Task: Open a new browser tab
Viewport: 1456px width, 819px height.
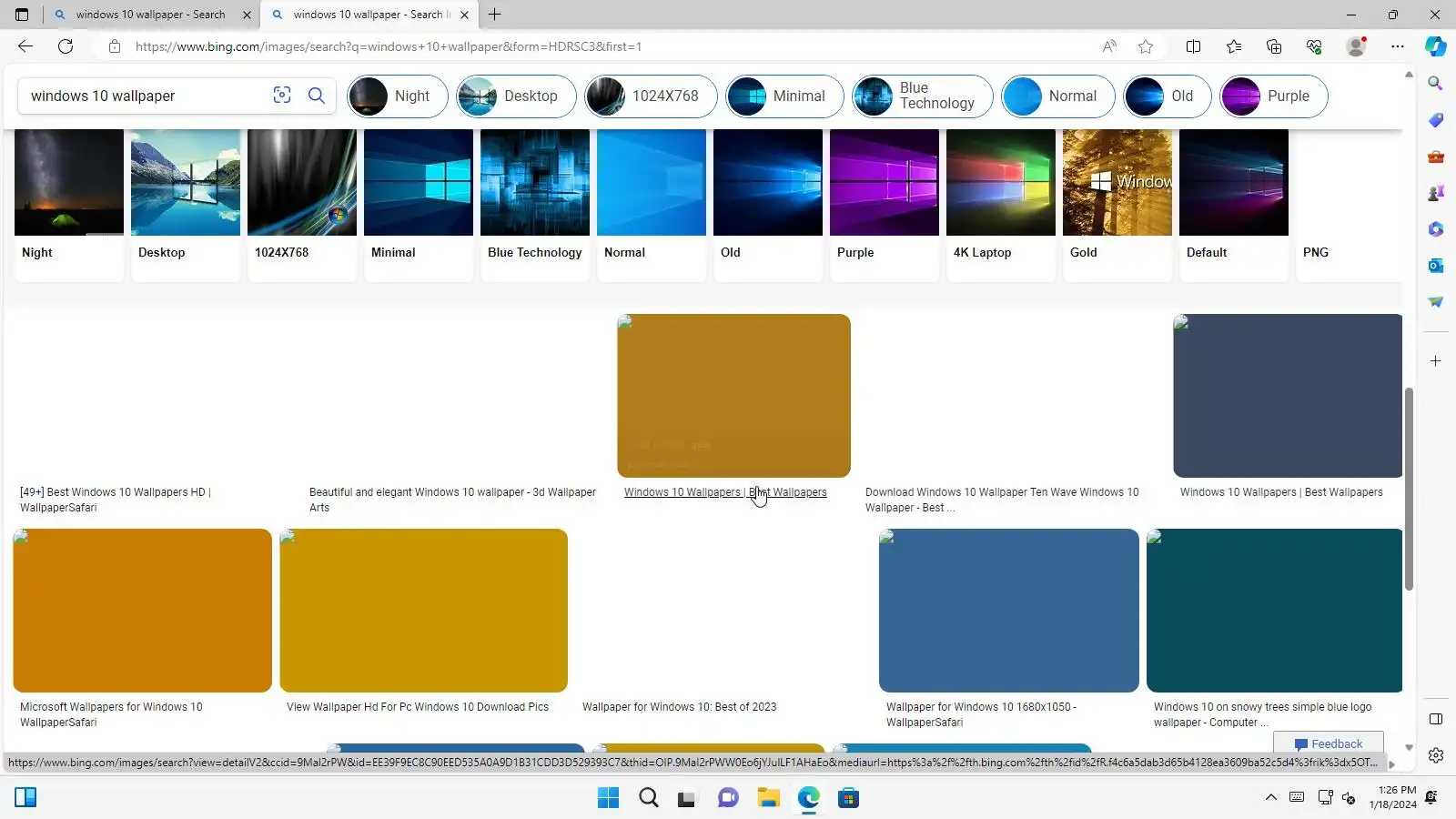Action: pyautogui.click(x=494, y=15)
